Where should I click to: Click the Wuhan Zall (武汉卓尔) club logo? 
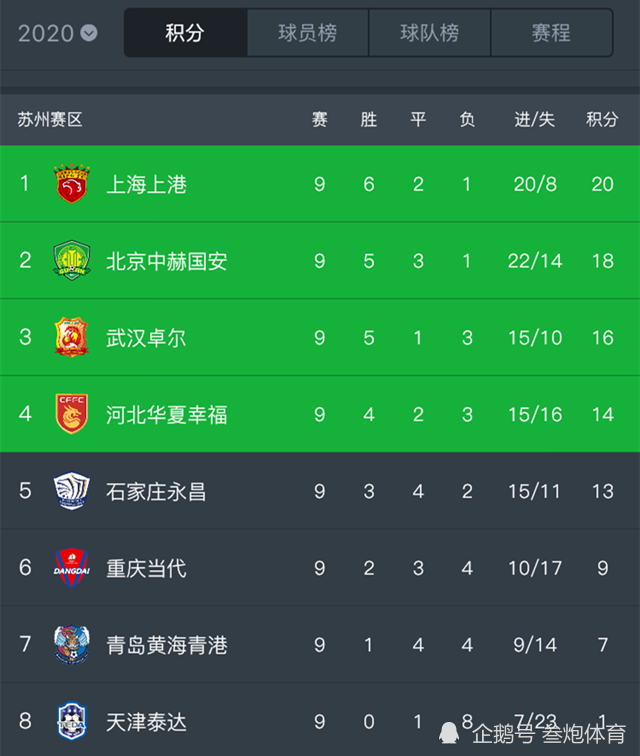pos(72,337)
